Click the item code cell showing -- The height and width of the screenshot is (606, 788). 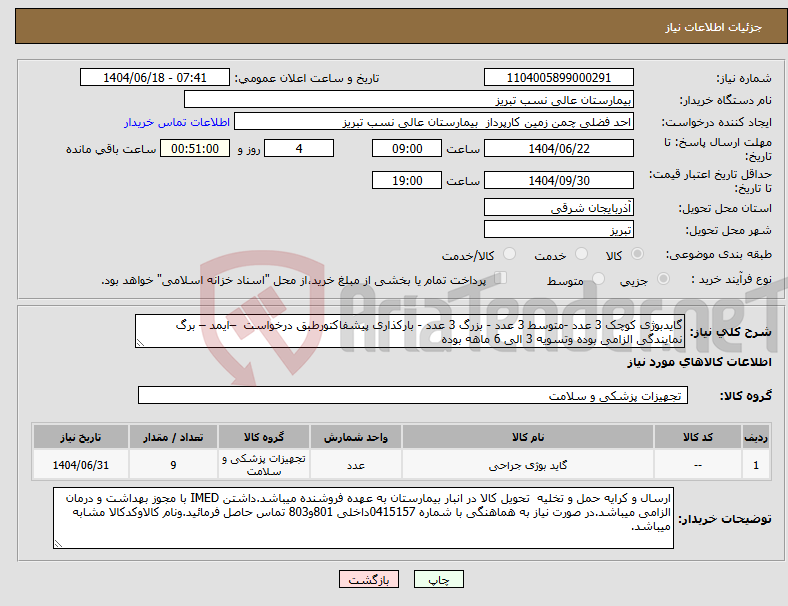(698, 465)
